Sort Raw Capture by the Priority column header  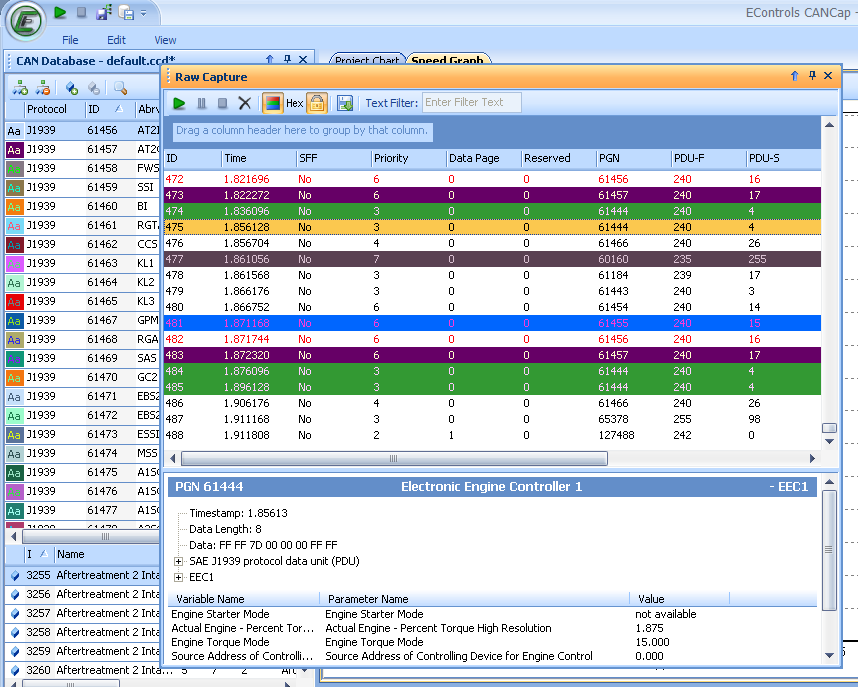409,158
